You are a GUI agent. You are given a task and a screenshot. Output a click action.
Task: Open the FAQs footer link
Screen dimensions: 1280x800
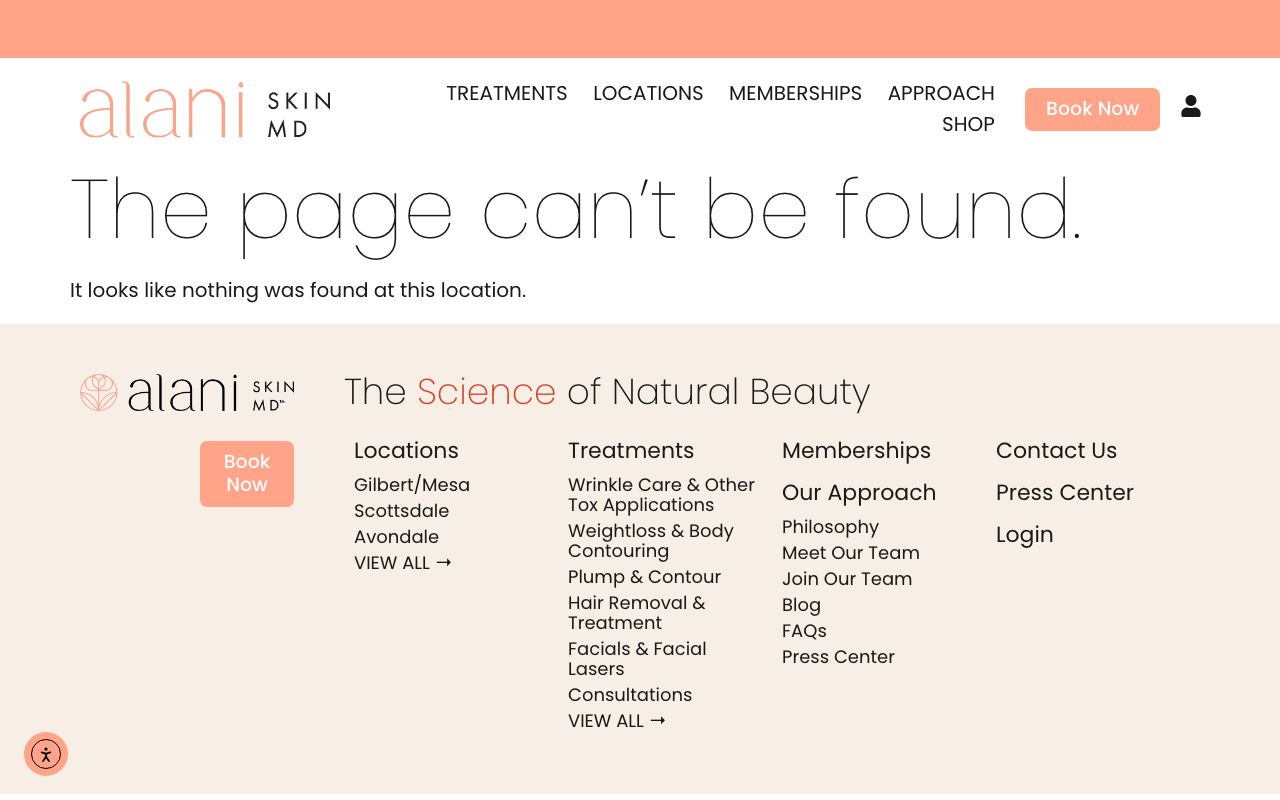pyautogui.click(x=804, y=631)
